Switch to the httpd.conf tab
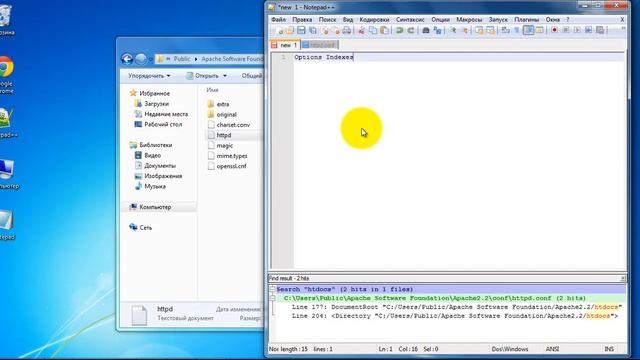The image size is (640, 360). click(320, 45)
